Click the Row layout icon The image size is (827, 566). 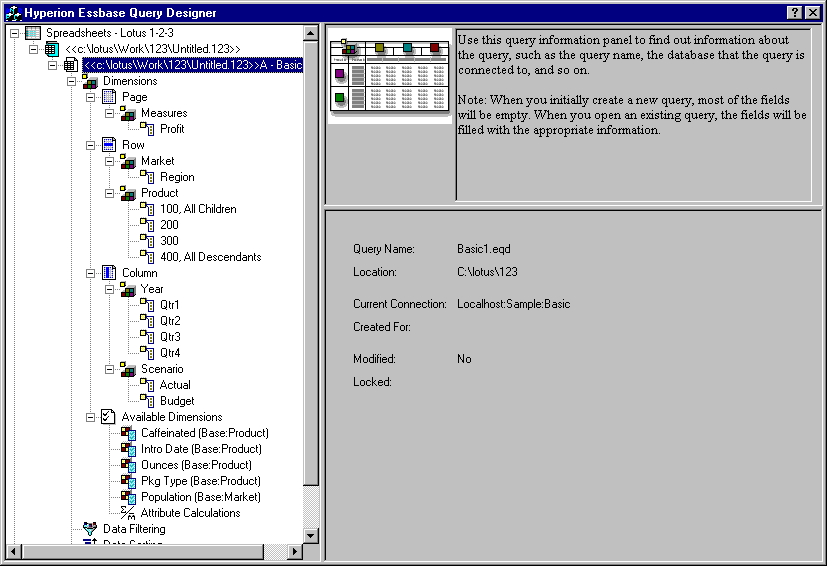109,145
